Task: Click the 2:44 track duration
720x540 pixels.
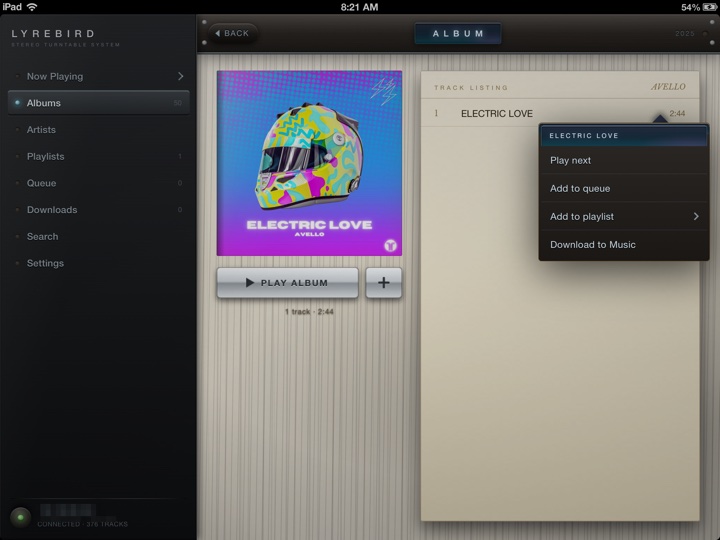Action: click(x=677, y=113)
